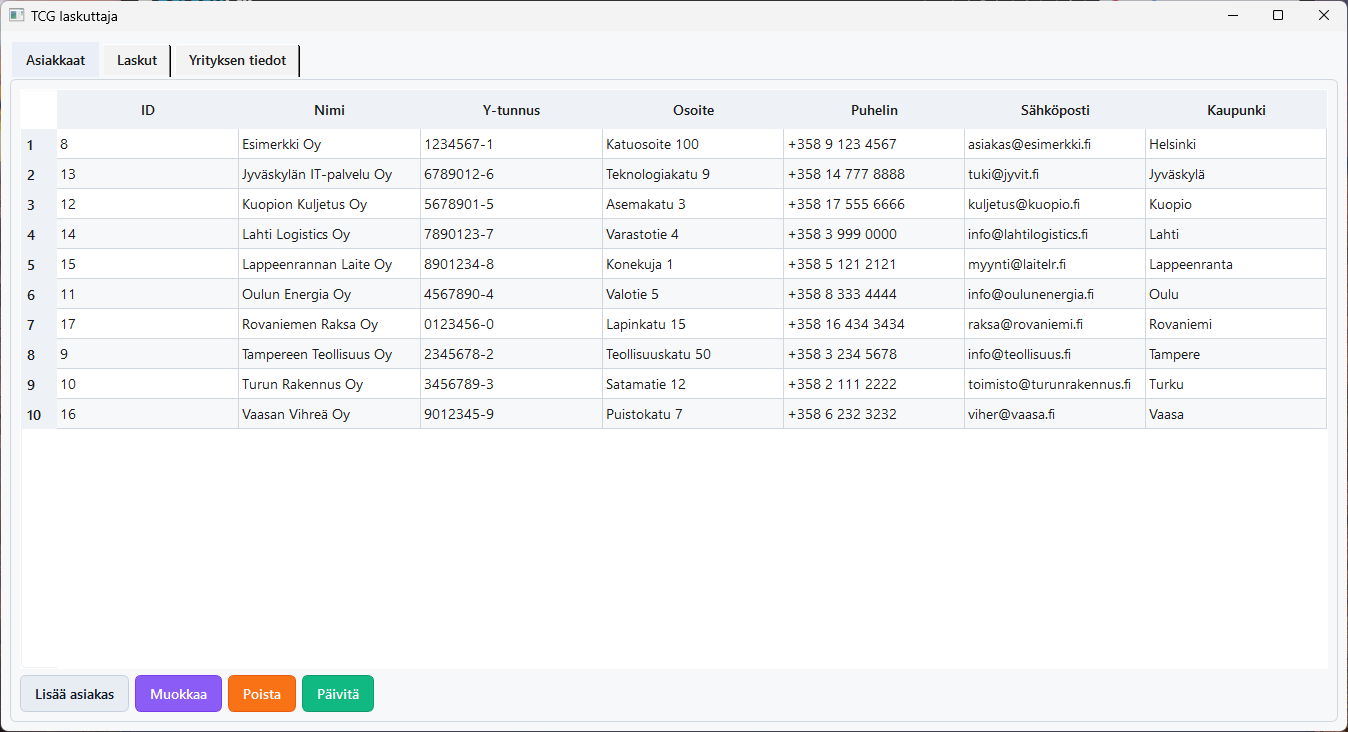This screenshot has height=732, width=1348.
Task: Click the table's top-left corner select-all box
Action: click(39, 110)
